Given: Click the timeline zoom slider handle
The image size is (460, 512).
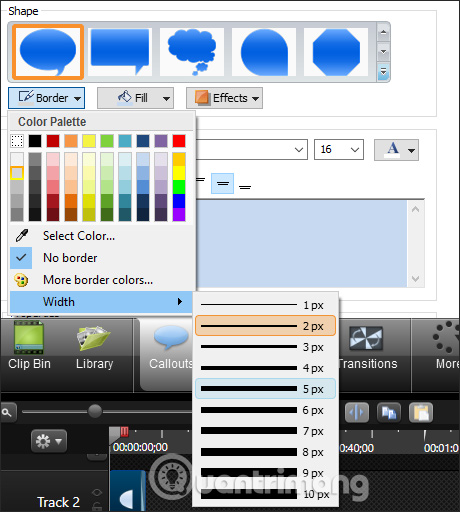Looking at the screenshot, I should [95, 411].
